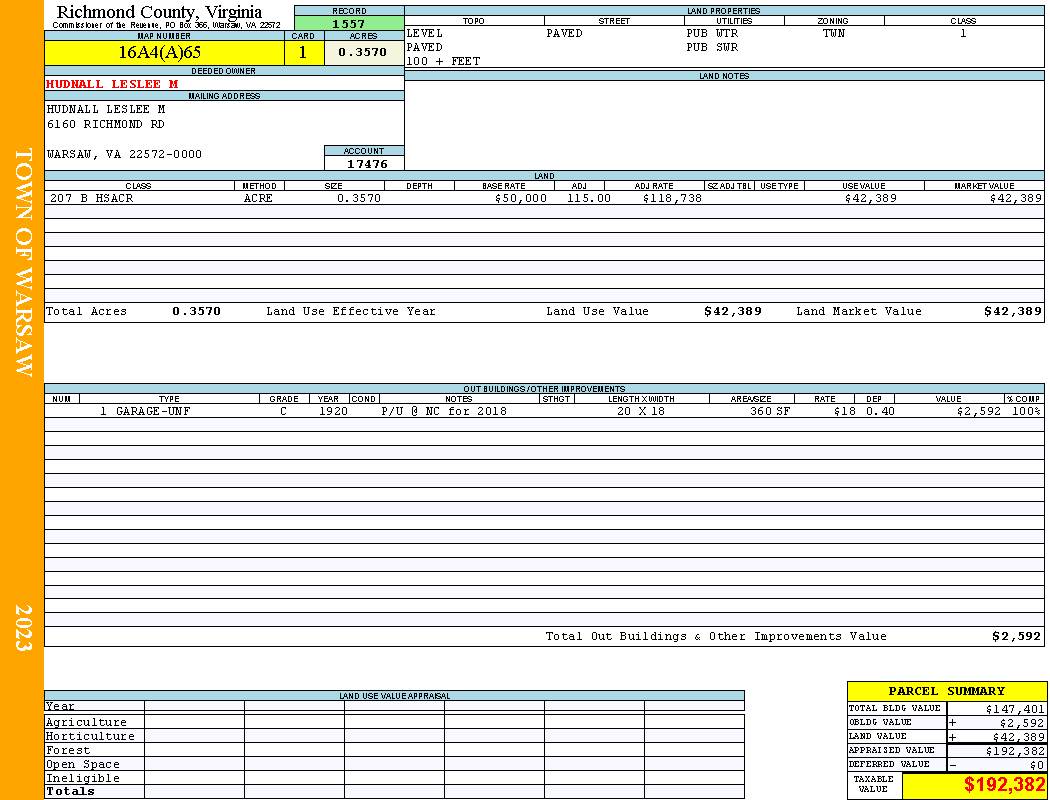Select Land Use Effective Year label
Viewport: 1050px width, 800px height.
(x=351, y=311)
